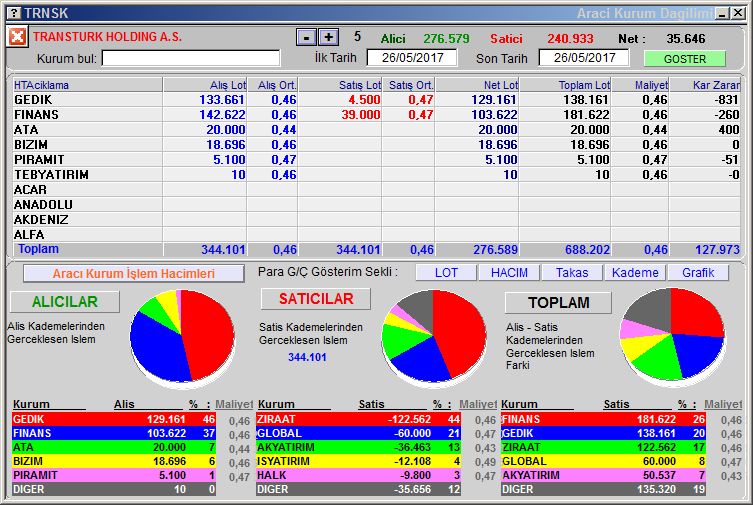Select the GEDIK row in top table

pyautogui.click(x=376, y=100)
